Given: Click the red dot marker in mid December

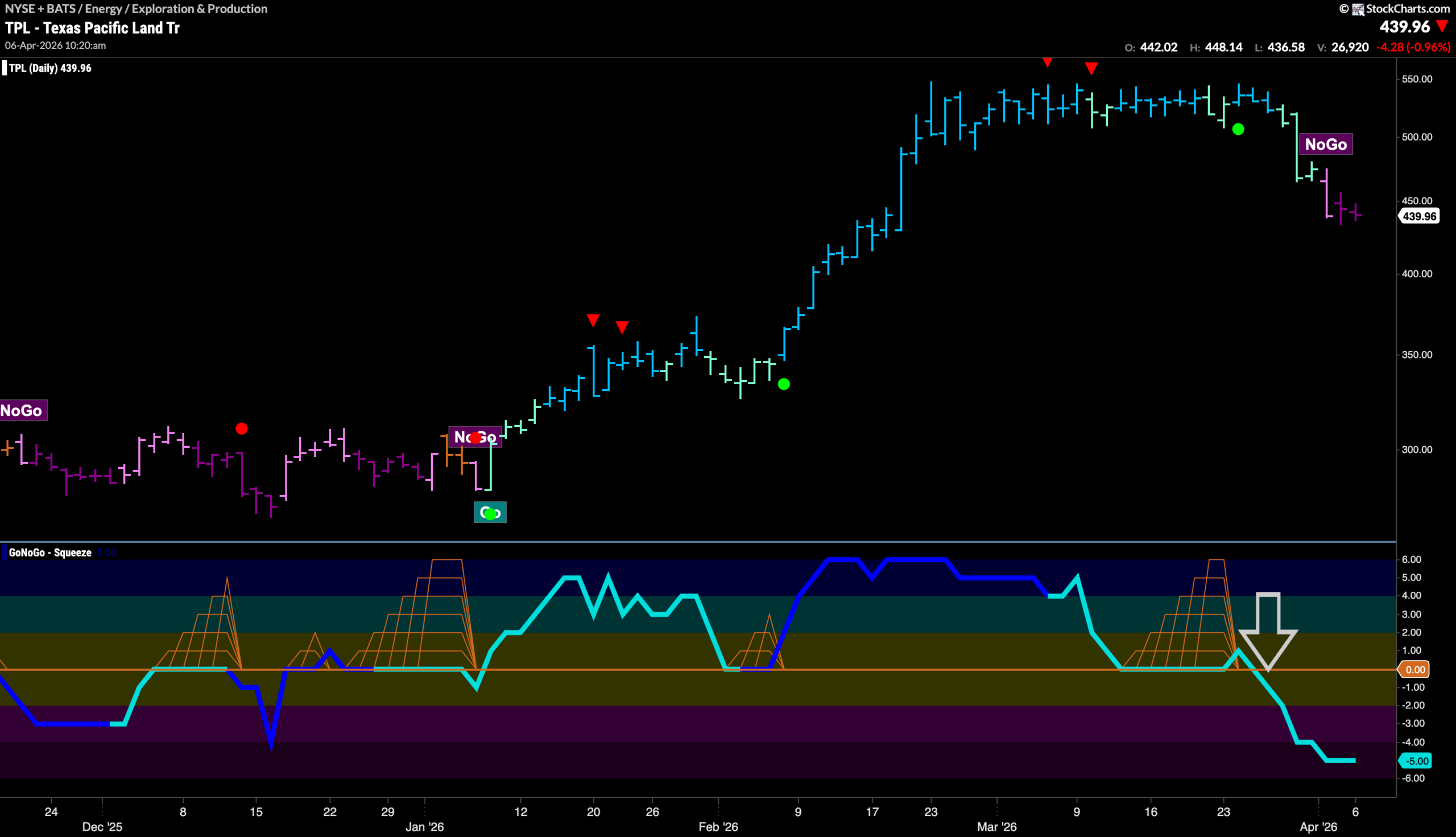Looking at the screenshot, I should [x=241, y=429].
